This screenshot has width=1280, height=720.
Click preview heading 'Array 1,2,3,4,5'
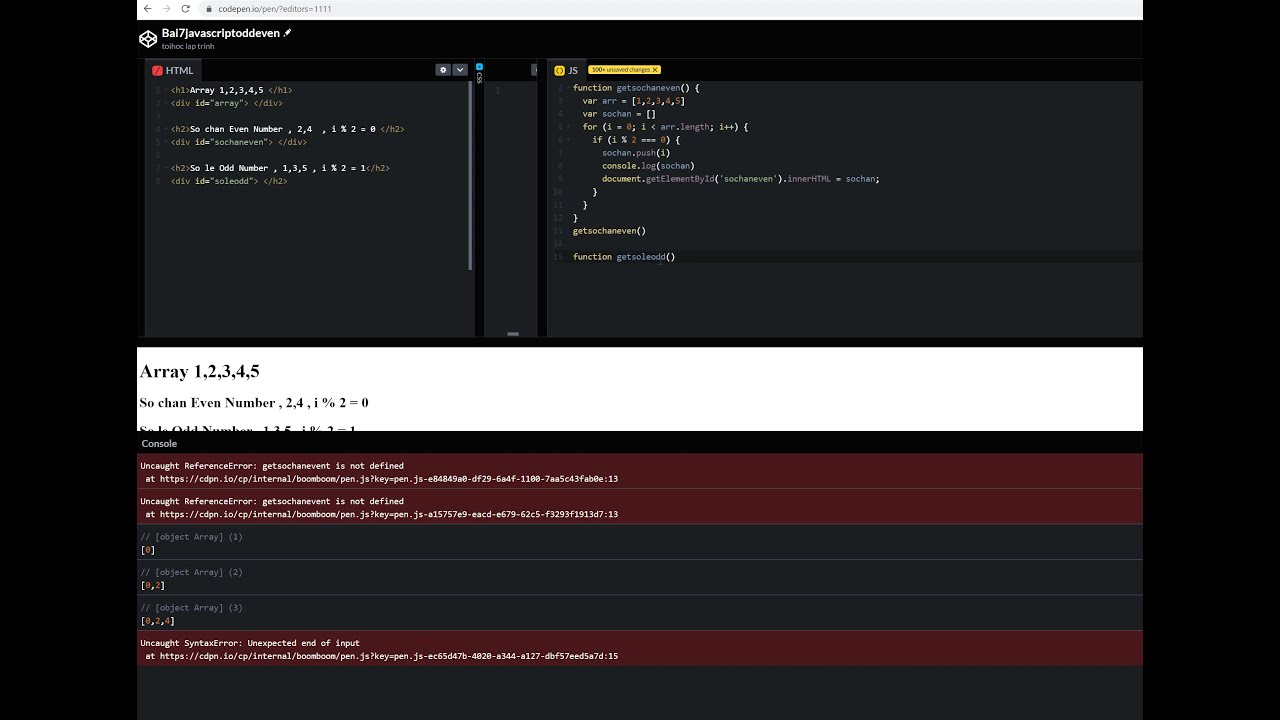200,371
